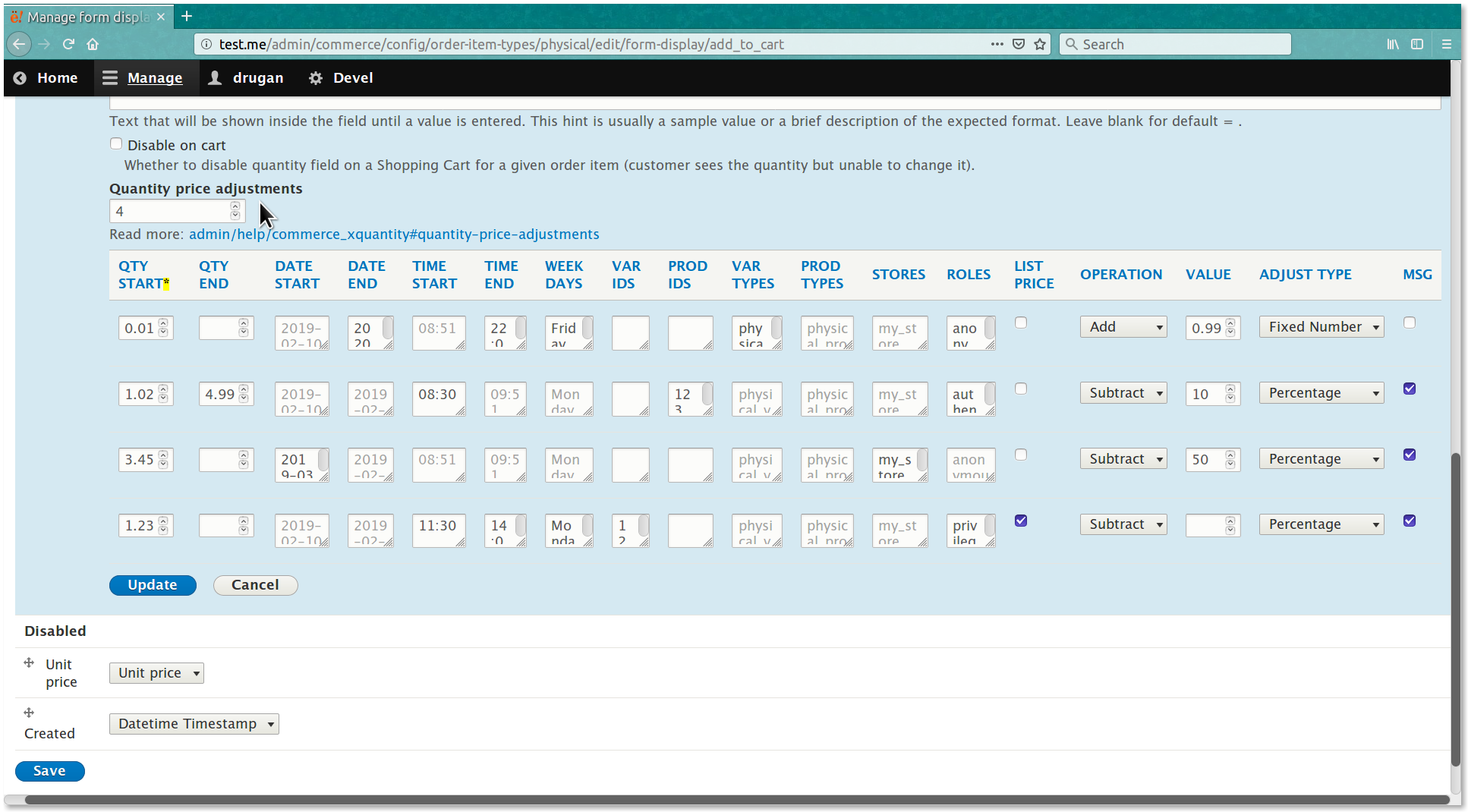Uncheck List price for qty 1.23 row
This screenshot has height=812, width=1468.
coord(1021,521)
